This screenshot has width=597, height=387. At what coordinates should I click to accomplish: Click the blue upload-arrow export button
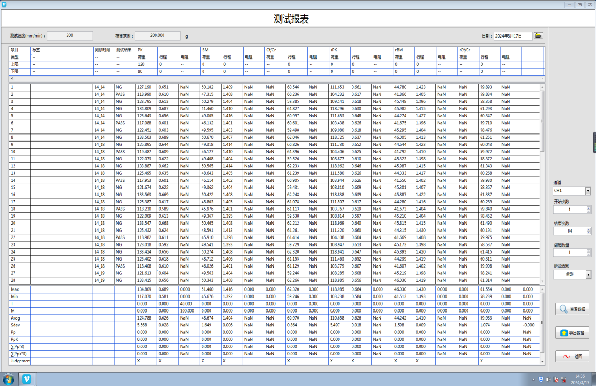coord(572,333)
